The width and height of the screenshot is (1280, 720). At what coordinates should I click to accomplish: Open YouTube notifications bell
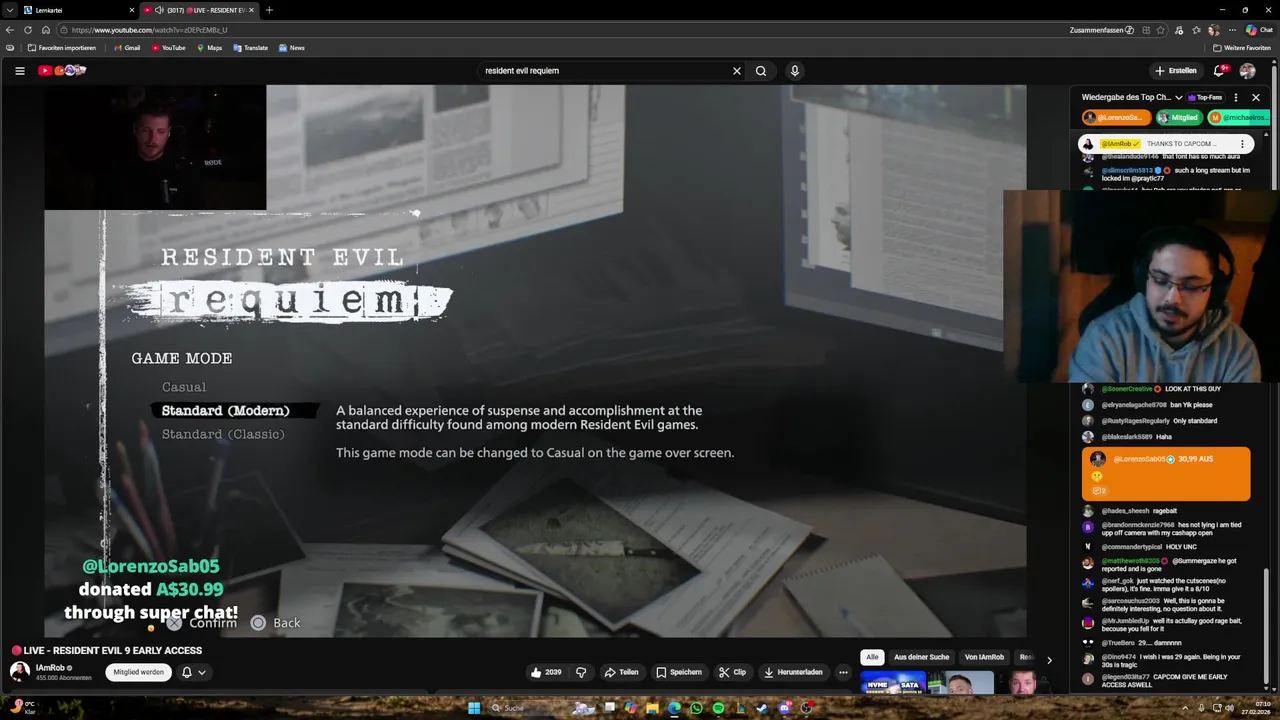(1219, 71)
